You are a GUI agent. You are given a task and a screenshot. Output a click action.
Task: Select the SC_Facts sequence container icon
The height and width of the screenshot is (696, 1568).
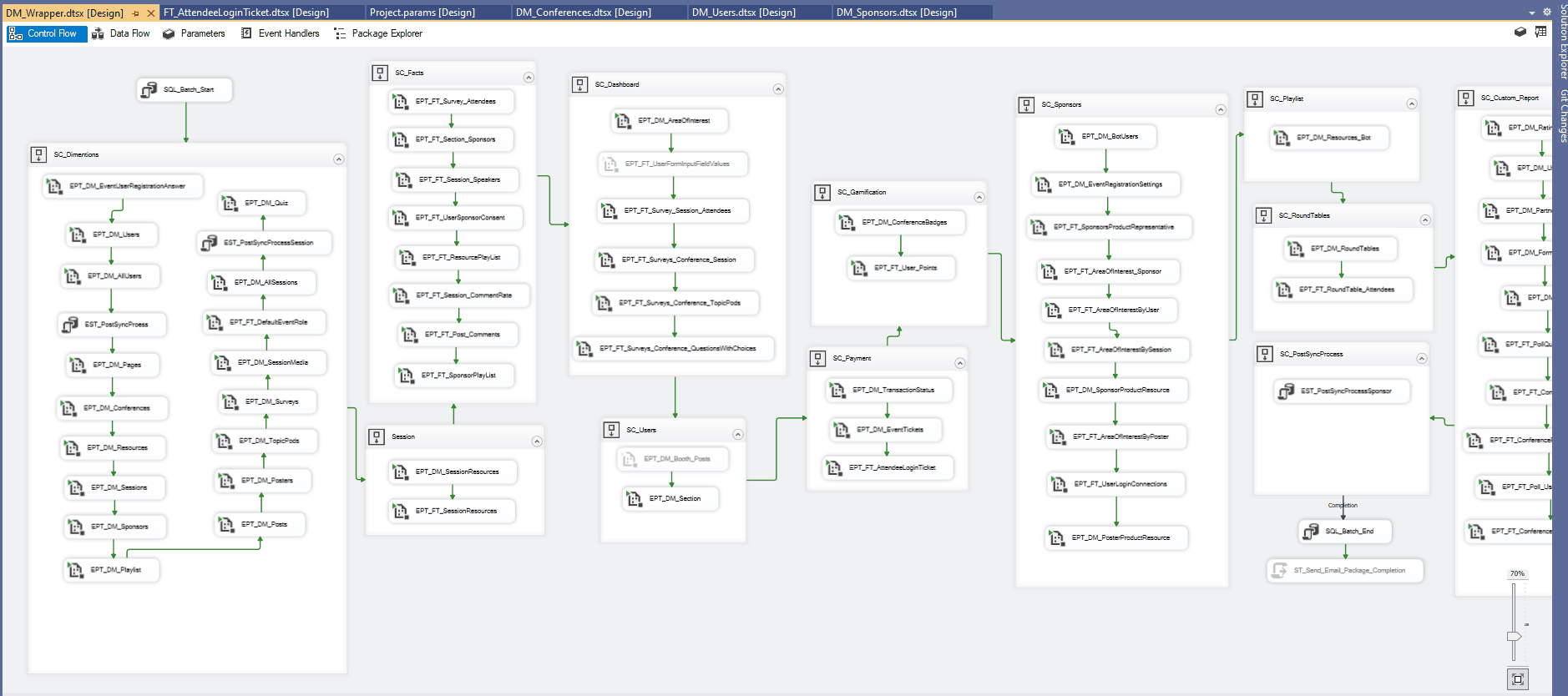coord(380,73)
